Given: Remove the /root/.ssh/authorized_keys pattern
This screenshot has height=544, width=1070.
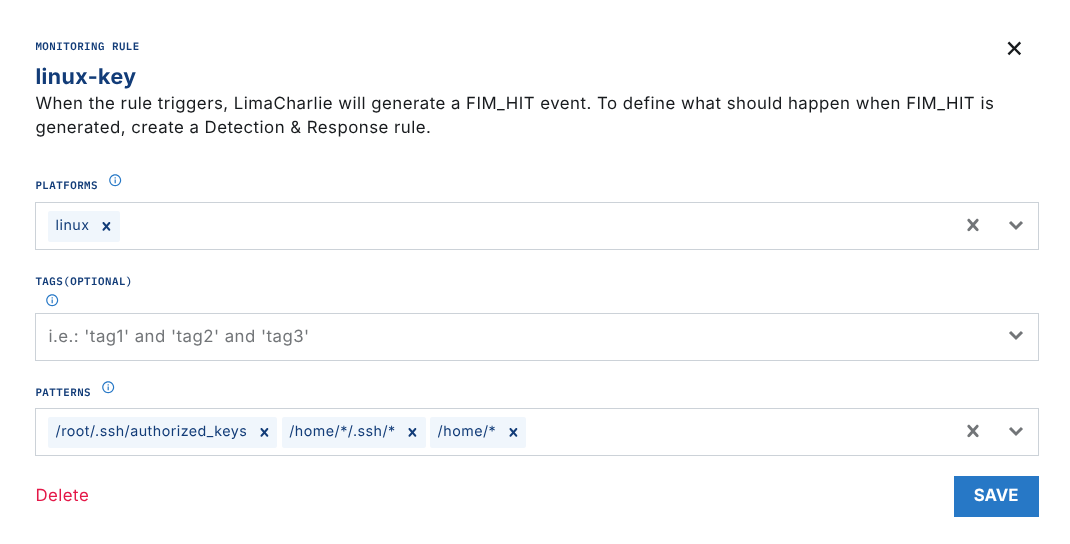Looking at the screenshot, I should [264, 432].
